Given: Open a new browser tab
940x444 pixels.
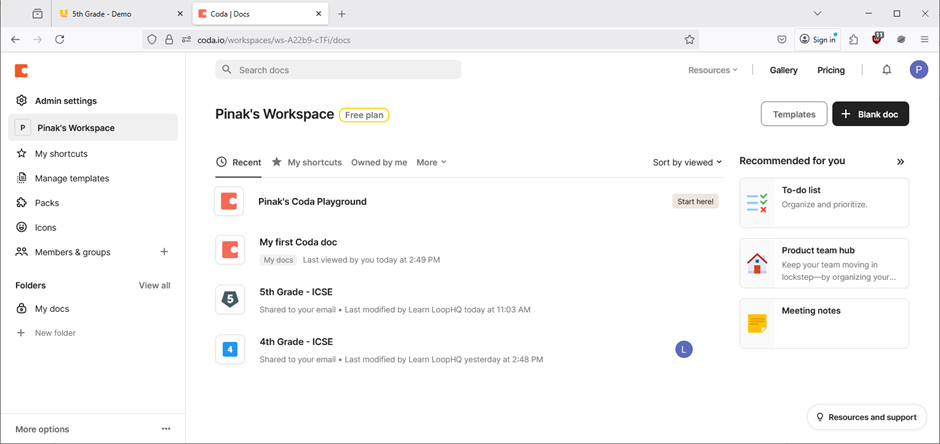Looking at the screenshot, I should pos(342,13).
